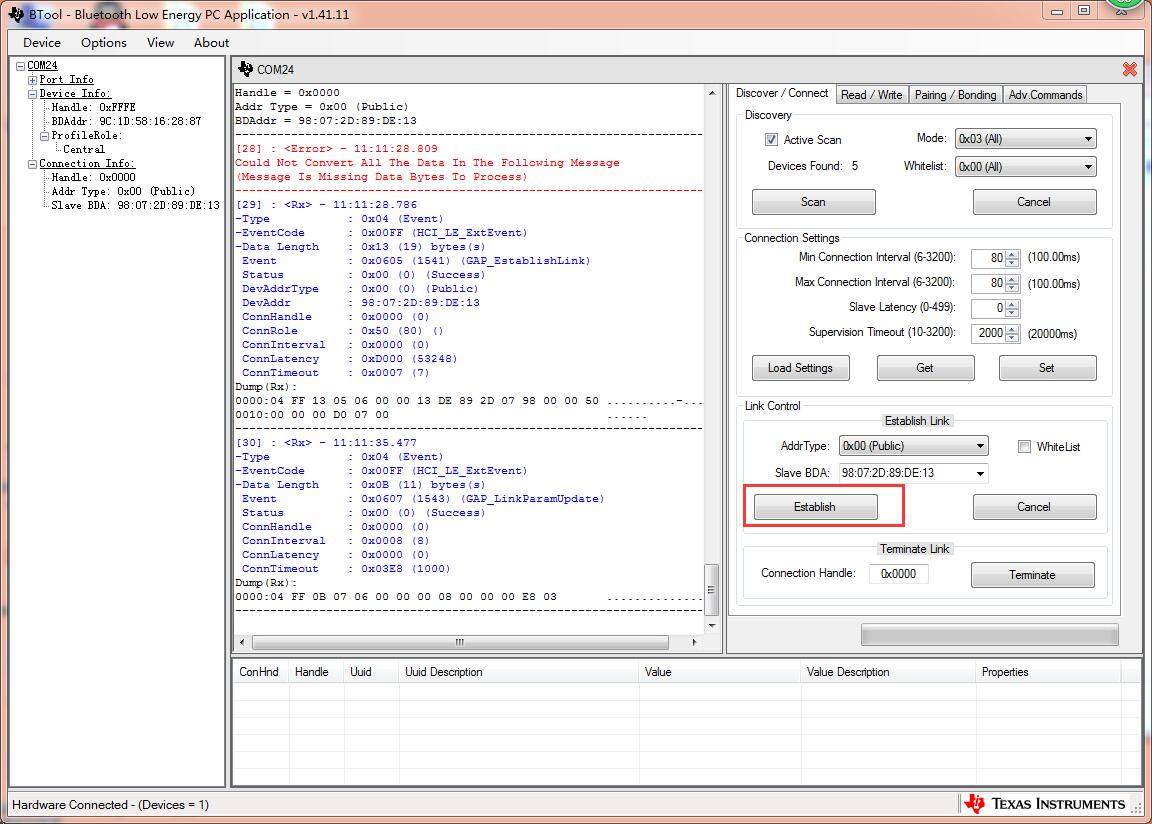Open the Options menu
Screen dimensions: 1152x824
tap(104, 43)
